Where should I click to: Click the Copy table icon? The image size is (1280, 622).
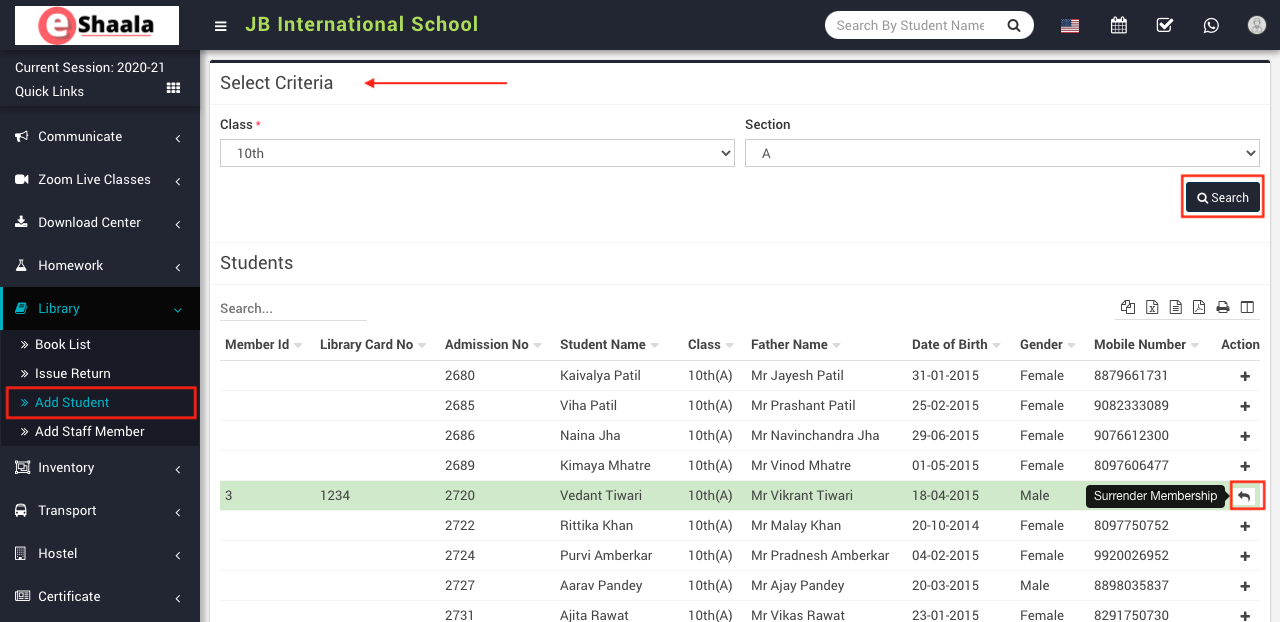pos(1128,307)
